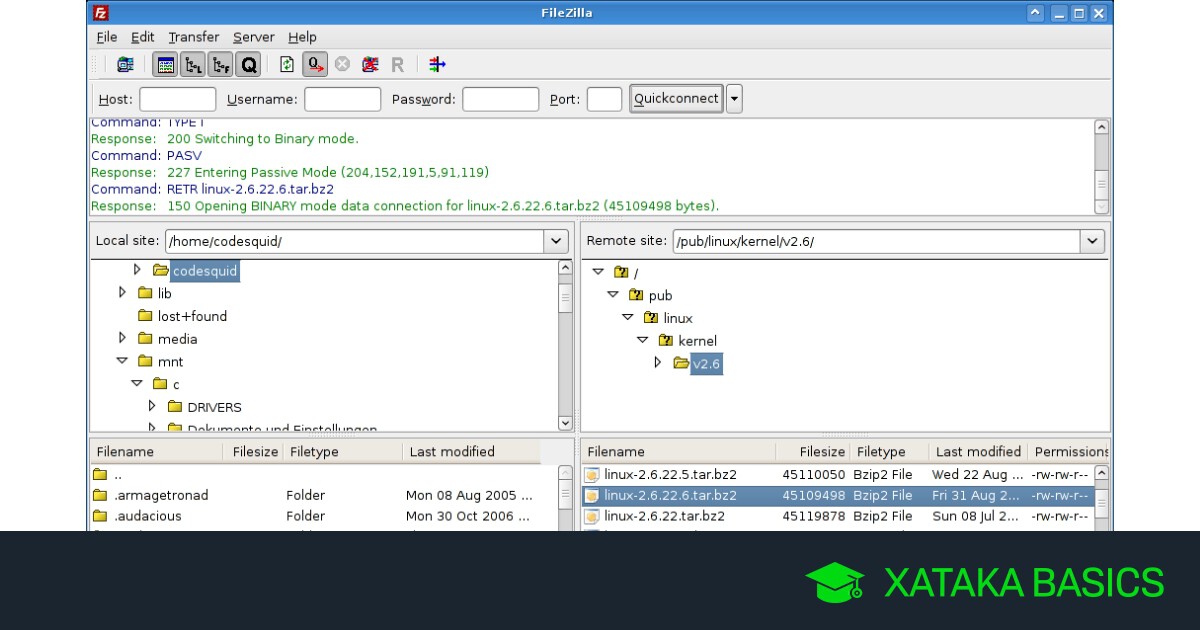Click the message log vertical scrollbar
Image resolution: width=1200 pixels, height=630 pixels.
pos(1101,165)
